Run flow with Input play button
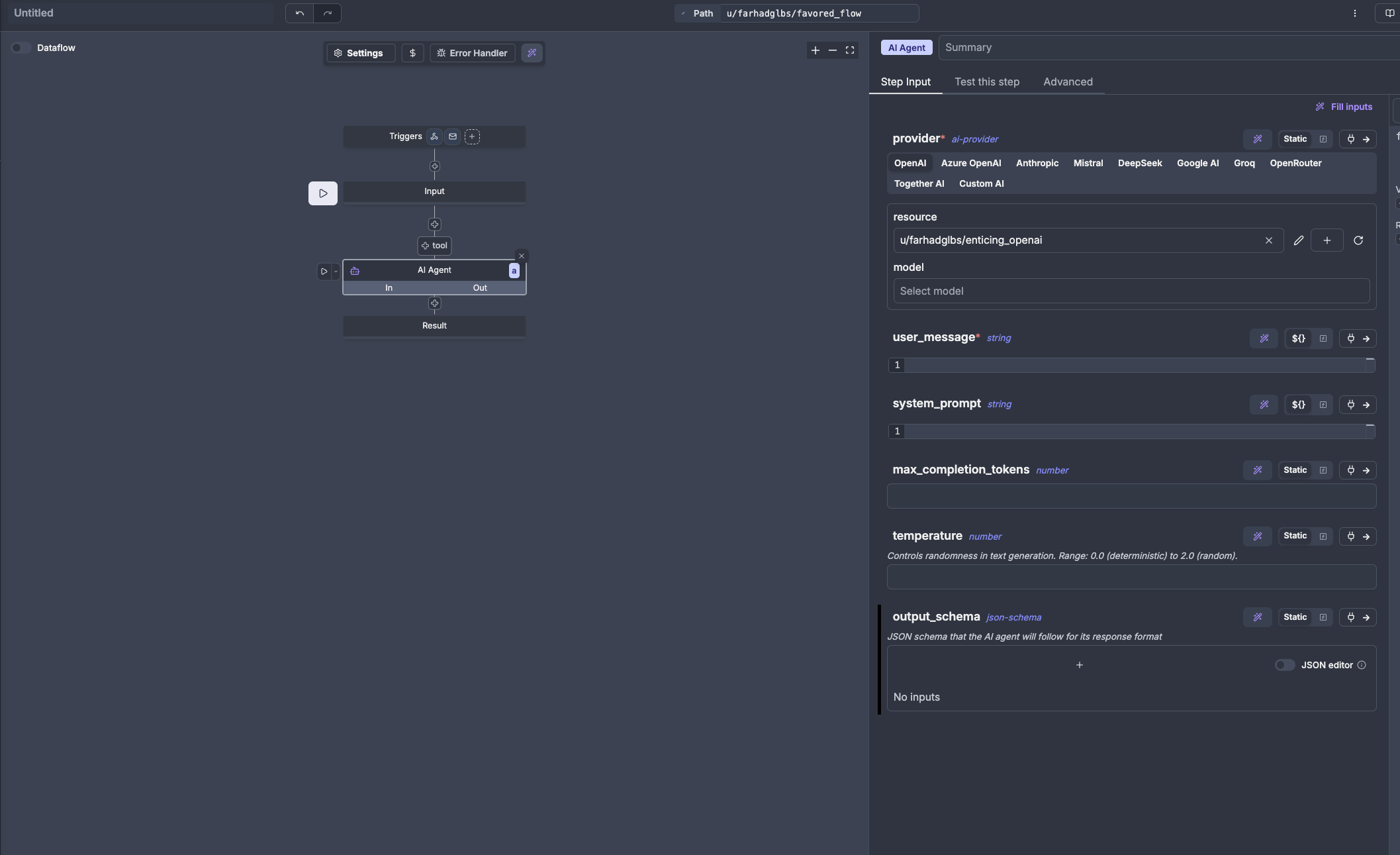Image resolution: width=1400 pixels, height=855 pixels. coord(323,193)
